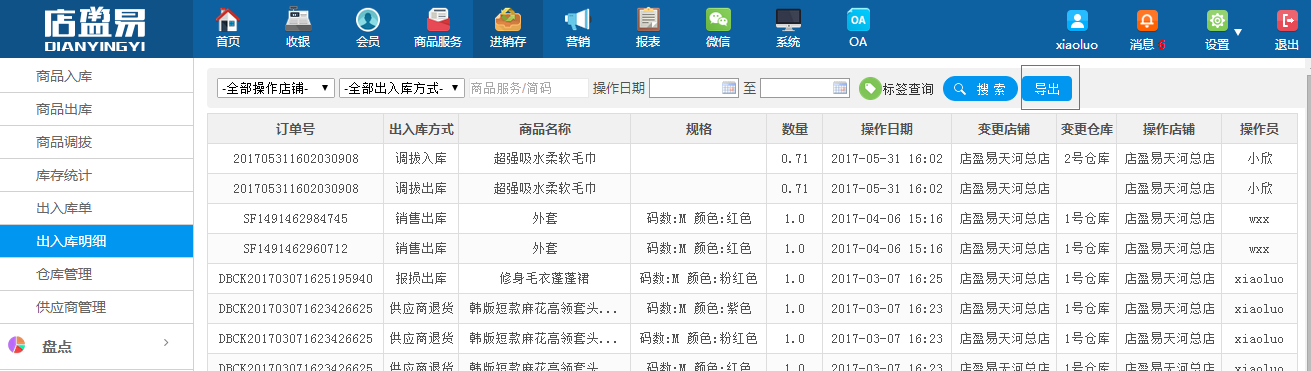Screen dimensions: 1311x371
Task: Click the 标签查询 link text
Action: point(908,89)
